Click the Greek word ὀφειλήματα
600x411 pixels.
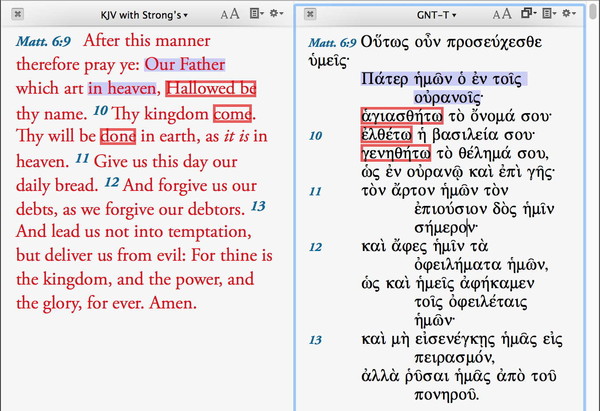pos(458,265)
